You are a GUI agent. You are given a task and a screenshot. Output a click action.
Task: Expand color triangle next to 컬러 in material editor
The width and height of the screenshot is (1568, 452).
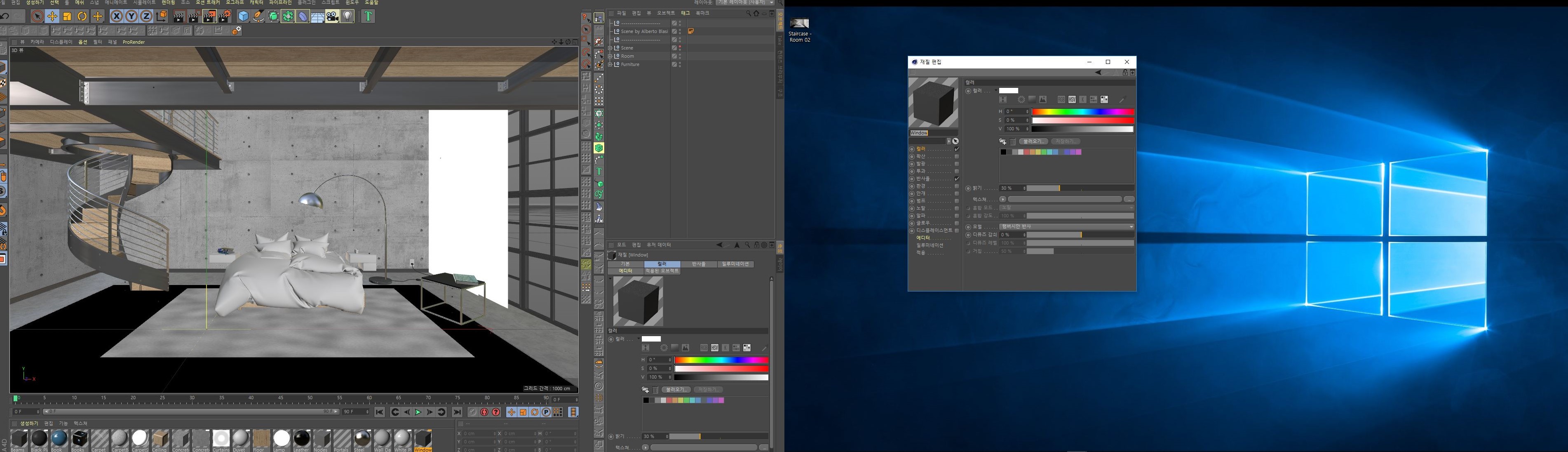[996, 90]
